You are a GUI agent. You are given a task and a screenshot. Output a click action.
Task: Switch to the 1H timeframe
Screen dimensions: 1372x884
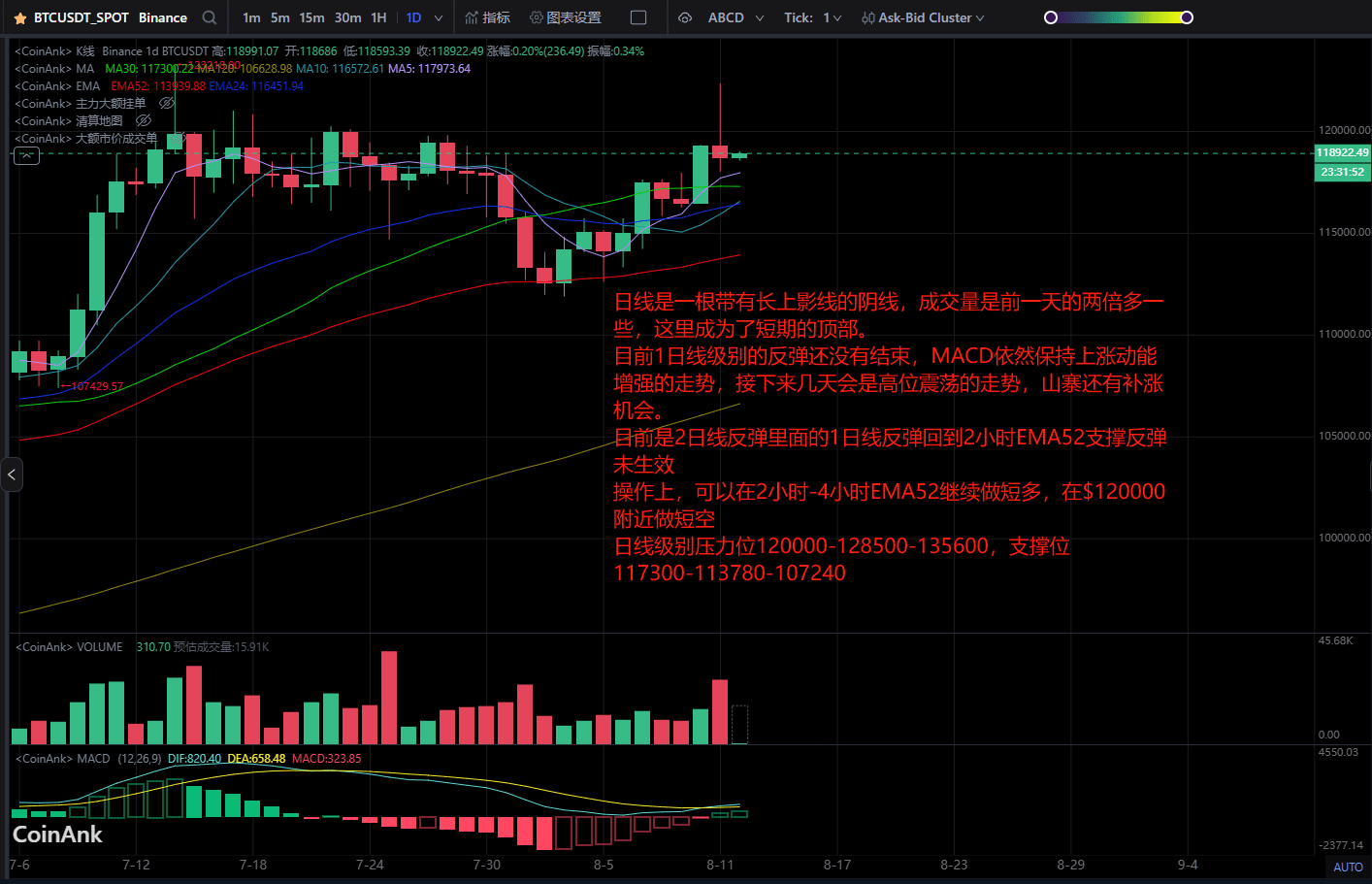point(378,17)
